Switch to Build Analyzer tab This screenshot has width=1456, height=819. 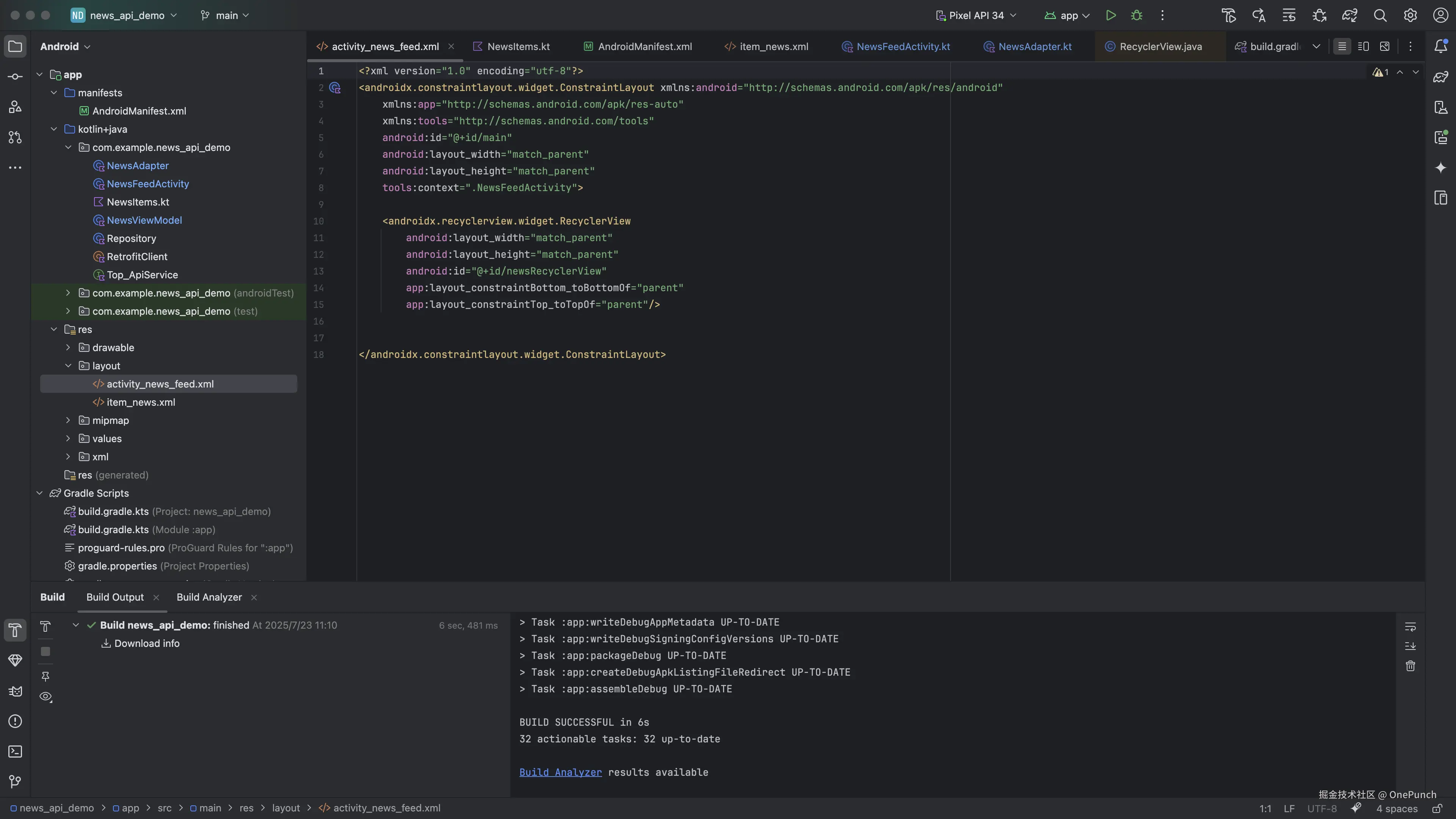[209, 597]
